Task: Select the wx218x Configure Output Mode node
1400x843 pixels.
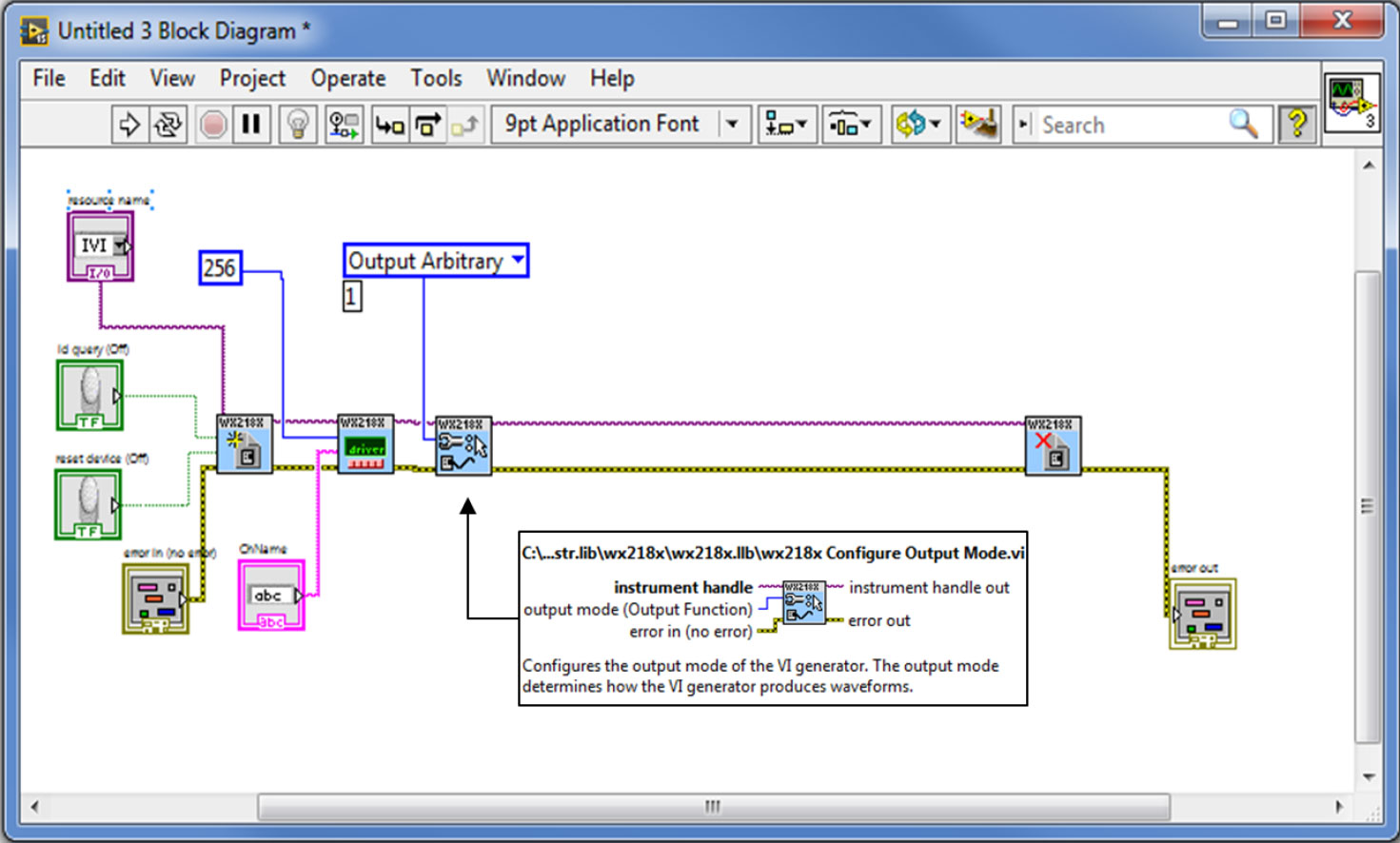Action: 463,445
